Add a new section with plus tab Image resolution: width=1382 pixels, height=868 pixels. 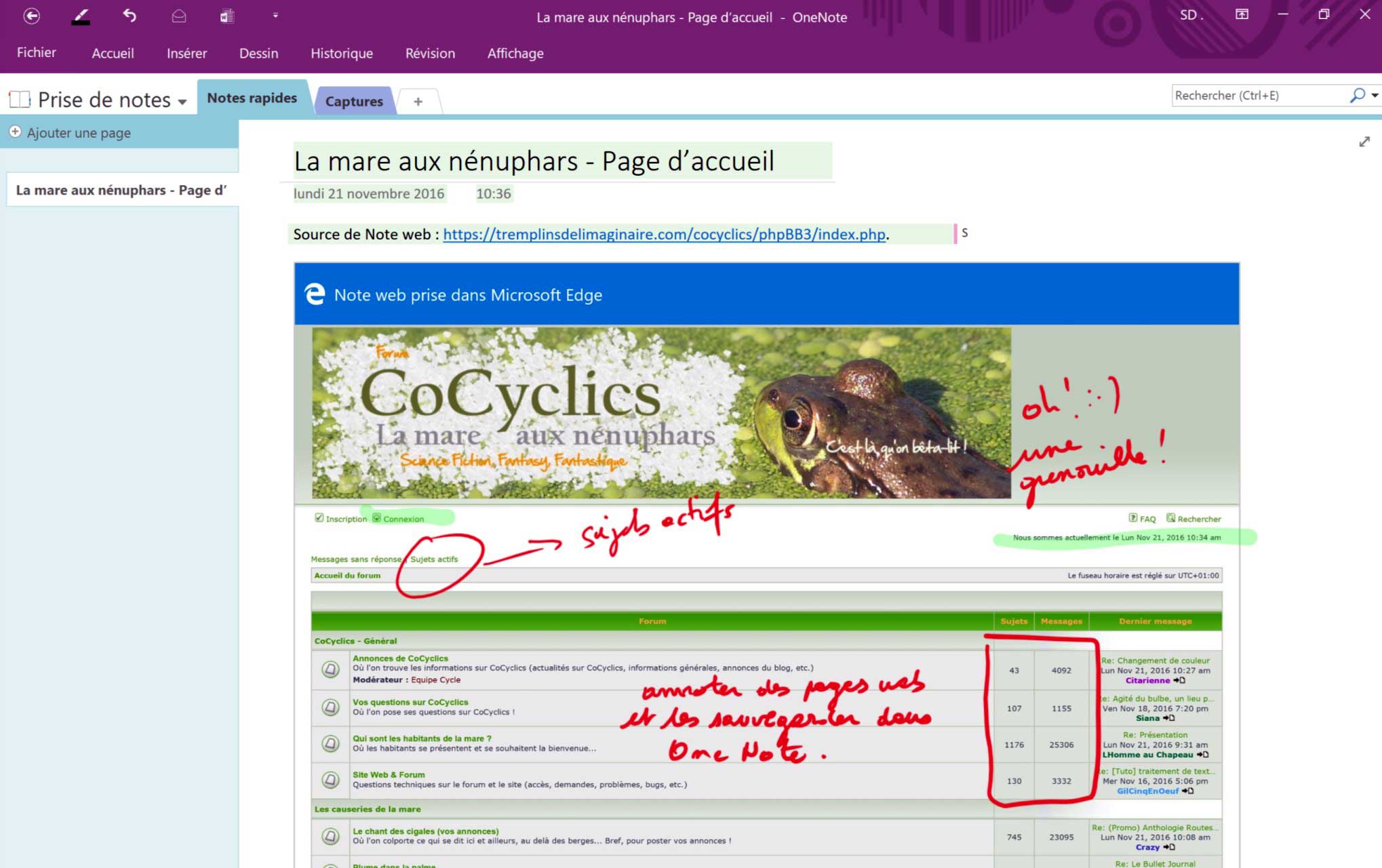coord(418,102)
